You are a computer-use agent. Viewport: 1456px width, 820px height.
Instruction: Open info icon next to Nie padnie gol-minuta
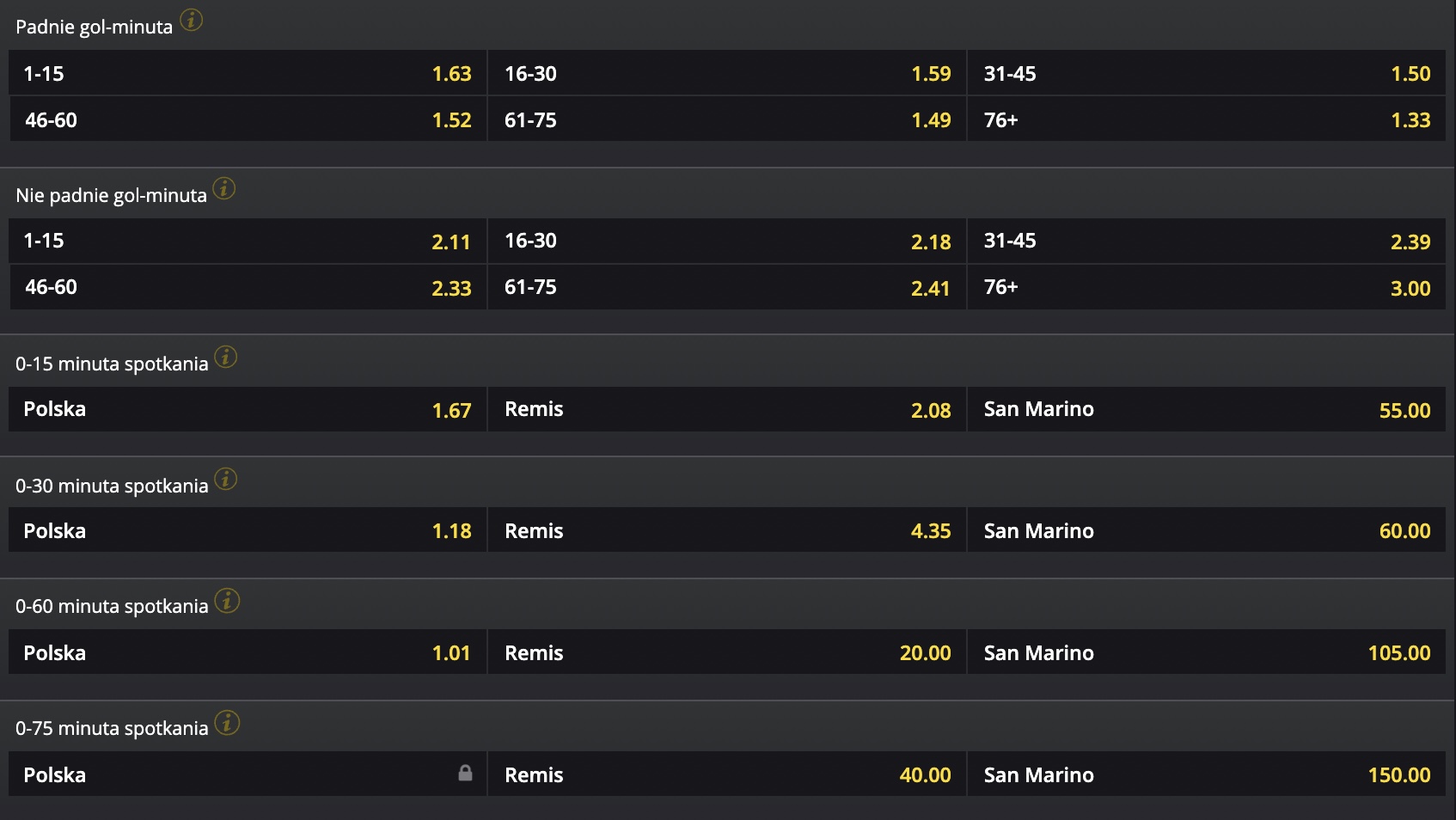(x=224, y=188)
